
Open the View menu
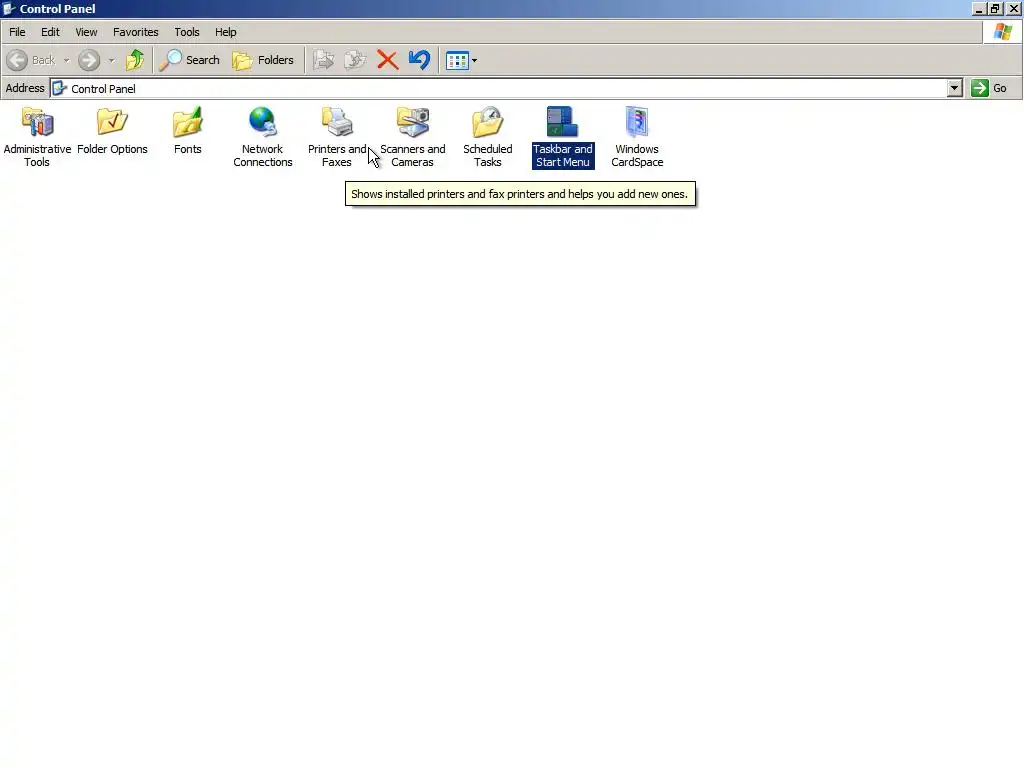tap(86, 32)
